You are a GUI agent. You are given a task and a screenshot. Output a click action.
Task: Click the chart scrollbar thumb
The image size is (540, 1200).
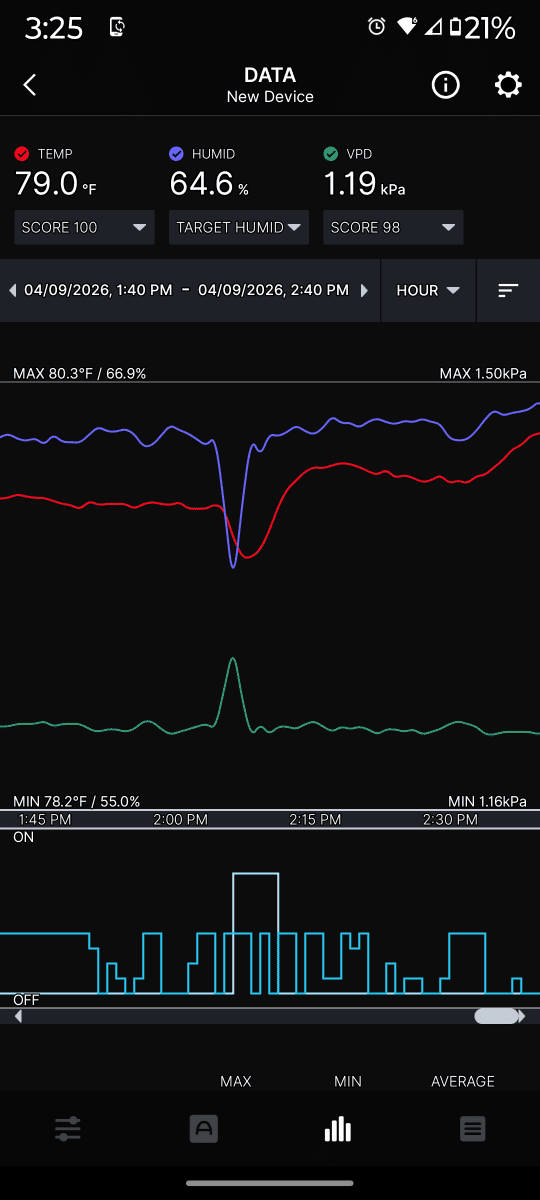pyautogui.click(x=496, y=1016)
